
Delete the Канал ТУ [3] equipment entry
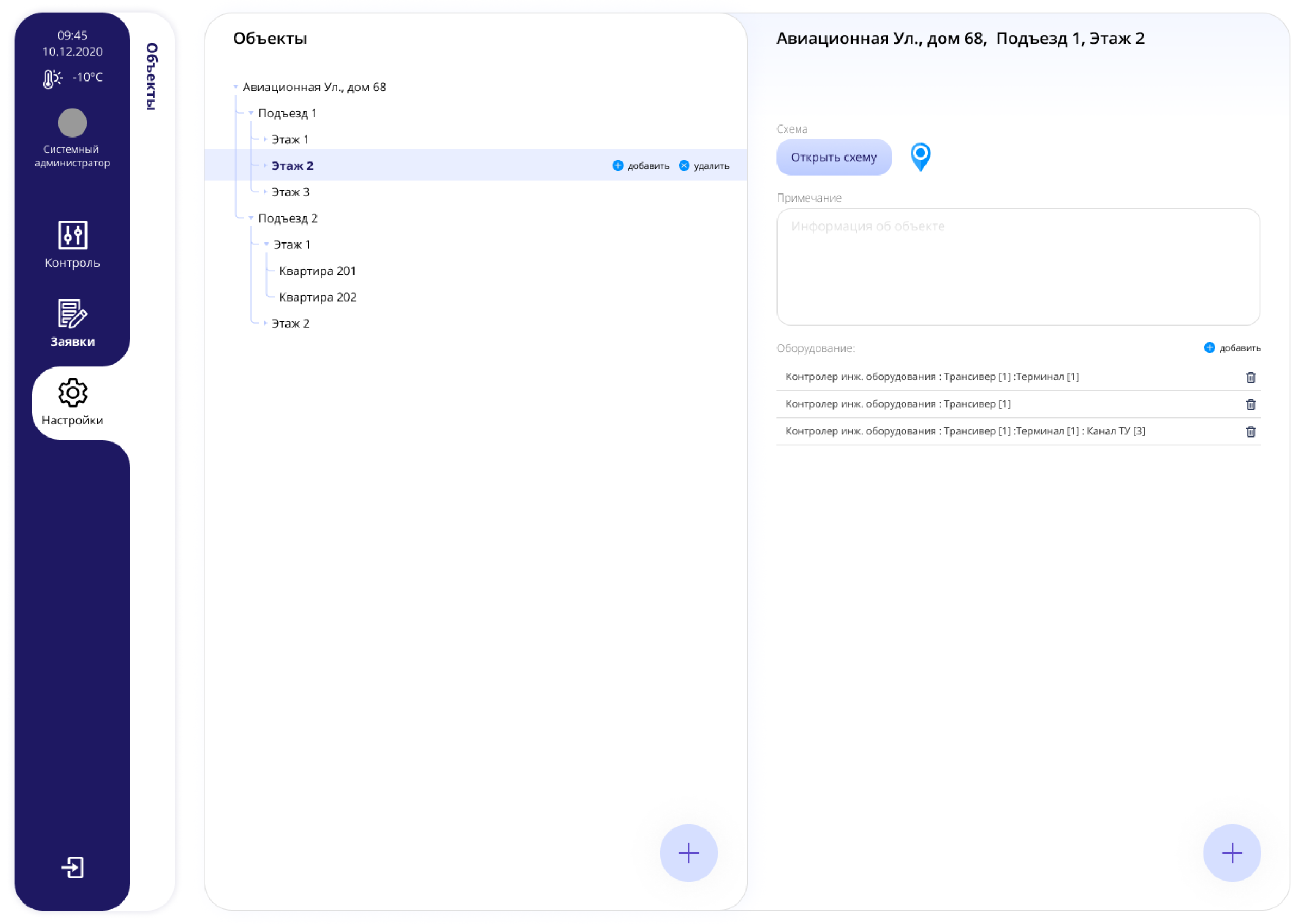tap(1251, 432)
